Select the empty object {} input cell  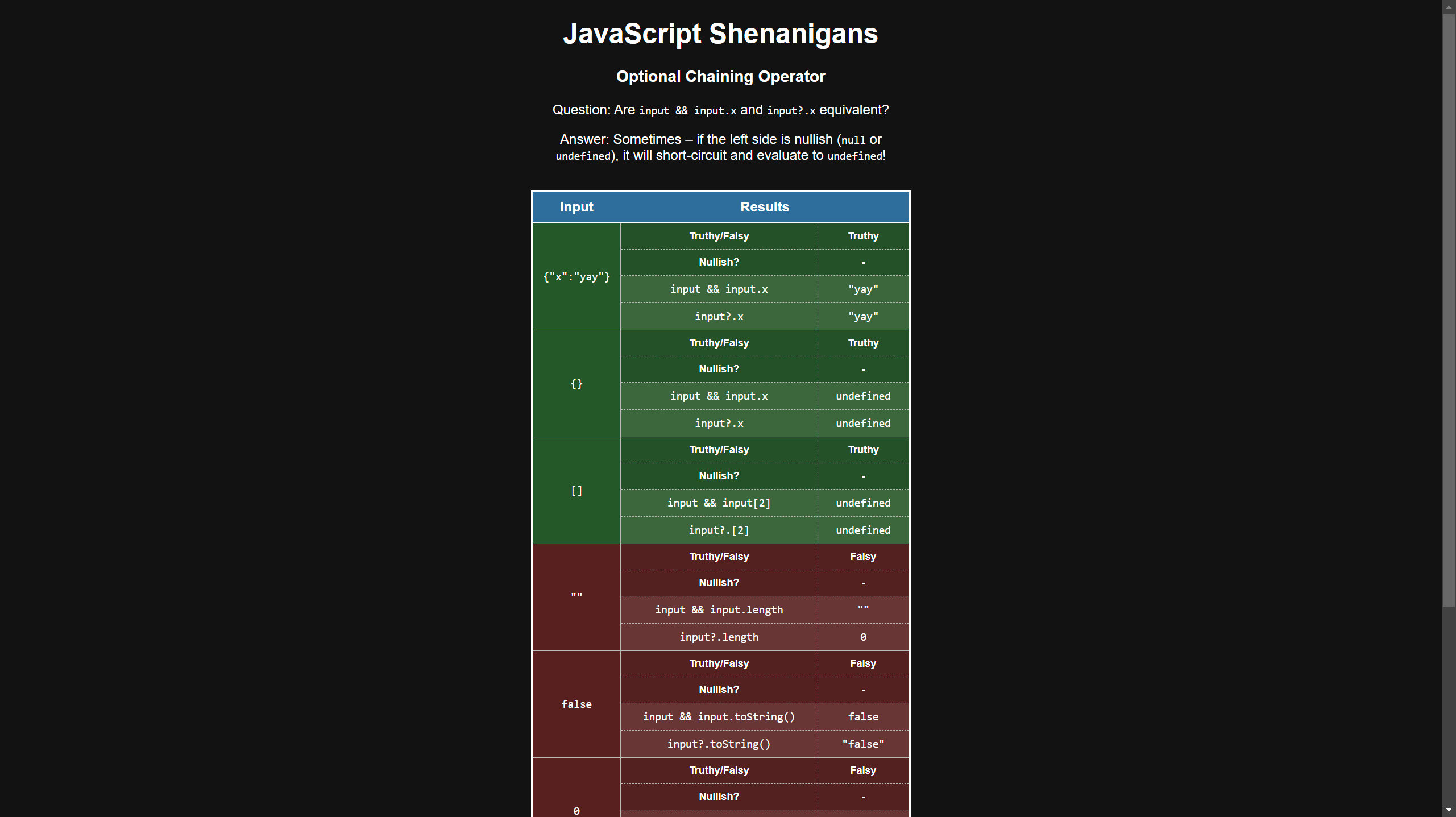click(576, 384)
